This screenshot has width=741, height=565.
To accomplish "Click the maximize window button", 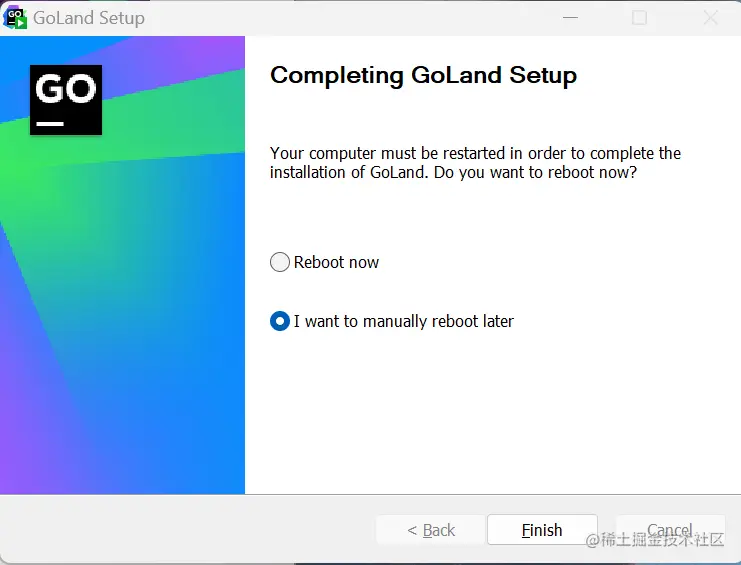I will [x=640, y=18].
